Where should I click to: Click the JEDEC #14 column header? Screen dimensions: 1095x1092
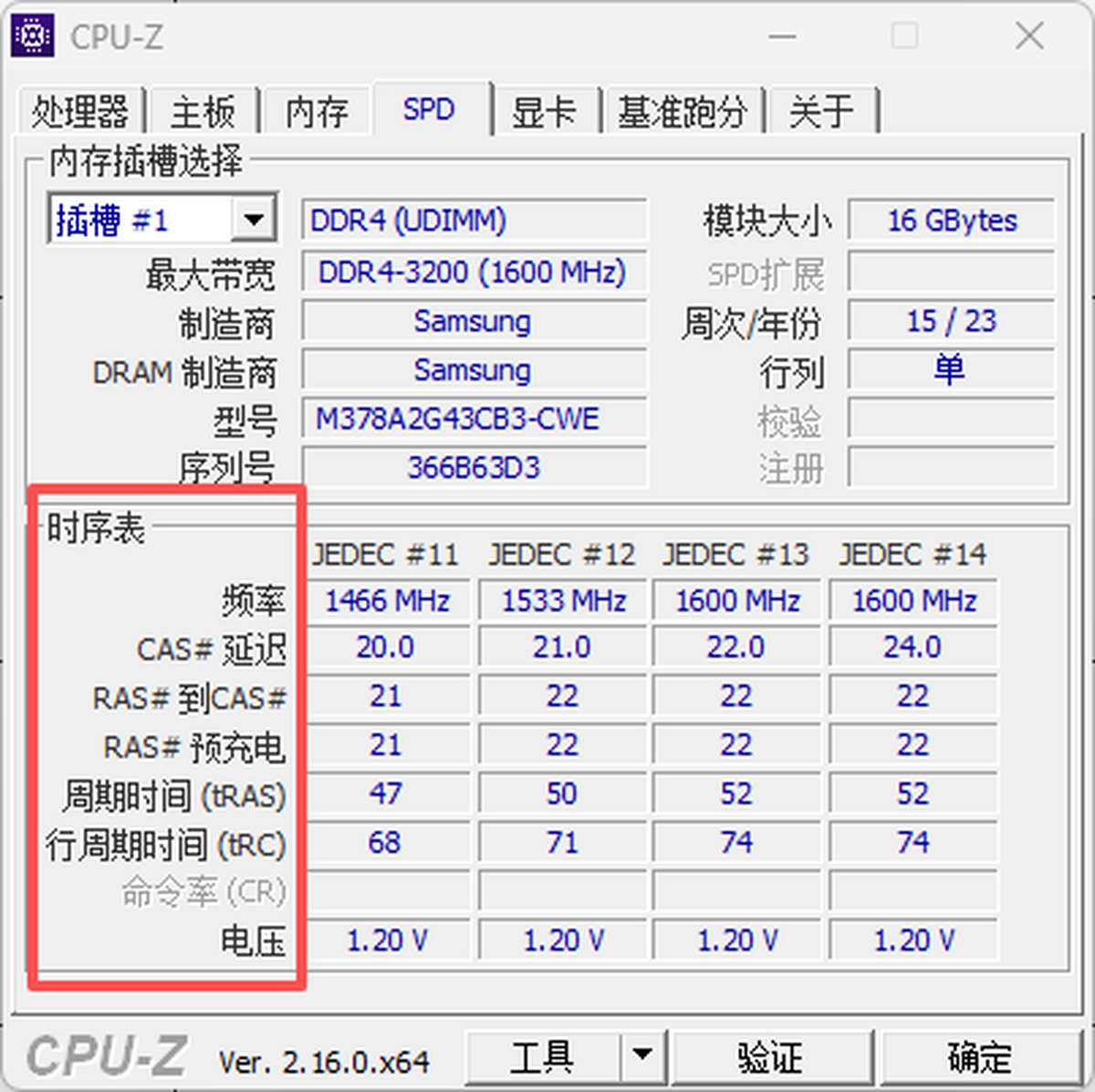coord(912,554)
